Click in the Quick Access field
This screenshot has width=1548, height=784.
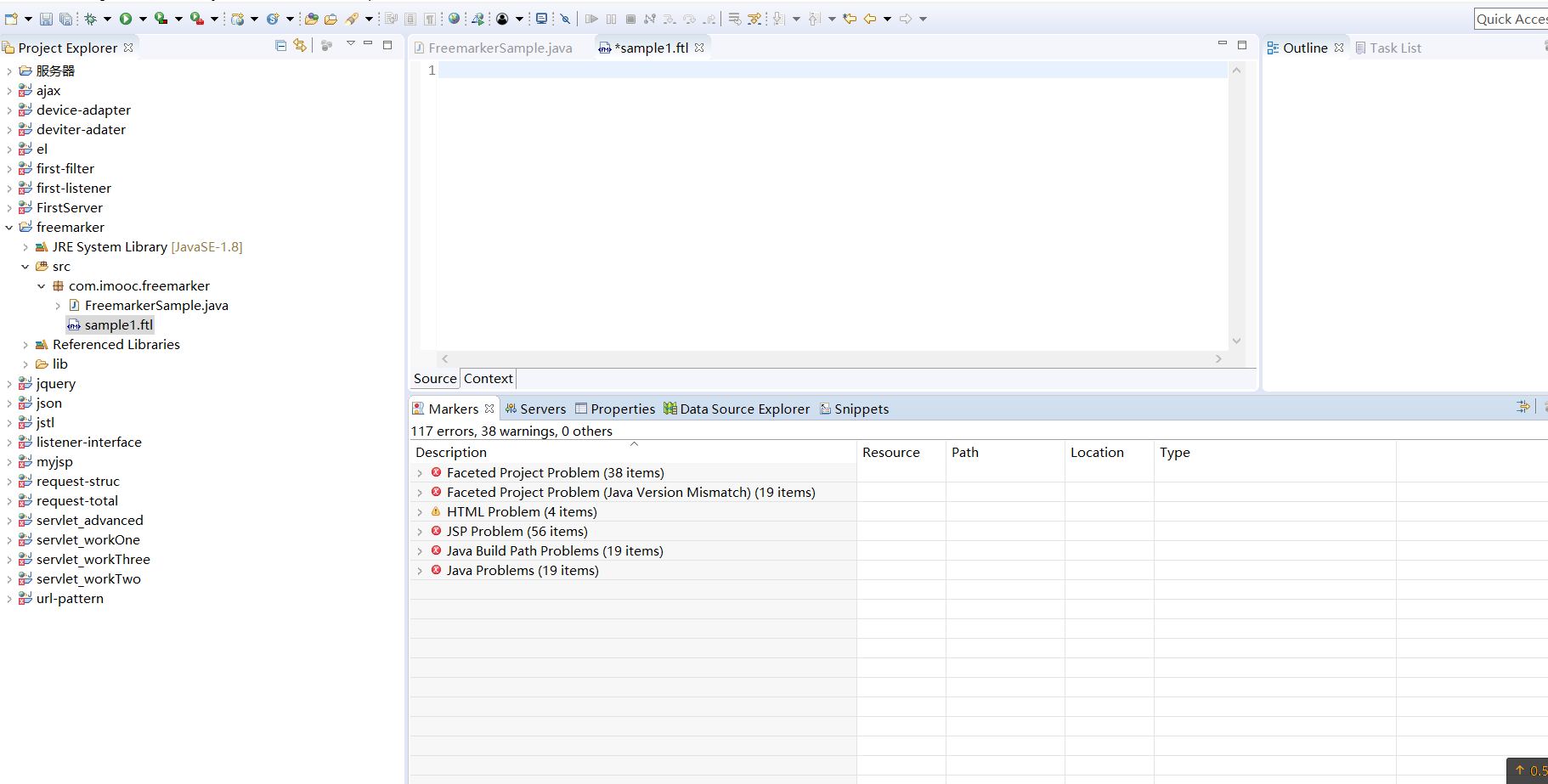(x=1511, y=19)
